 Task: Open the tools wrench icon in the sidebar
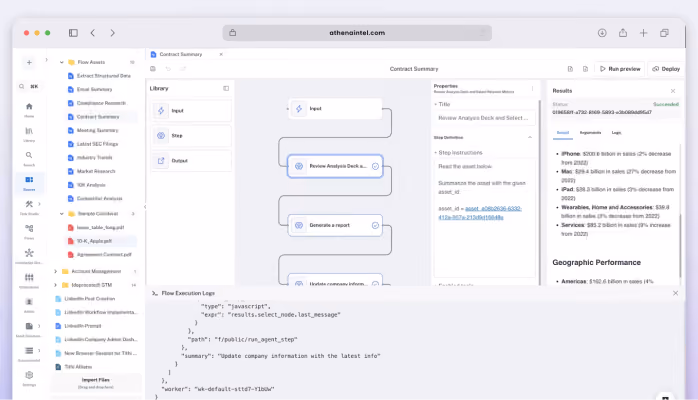tap(29, 204)
